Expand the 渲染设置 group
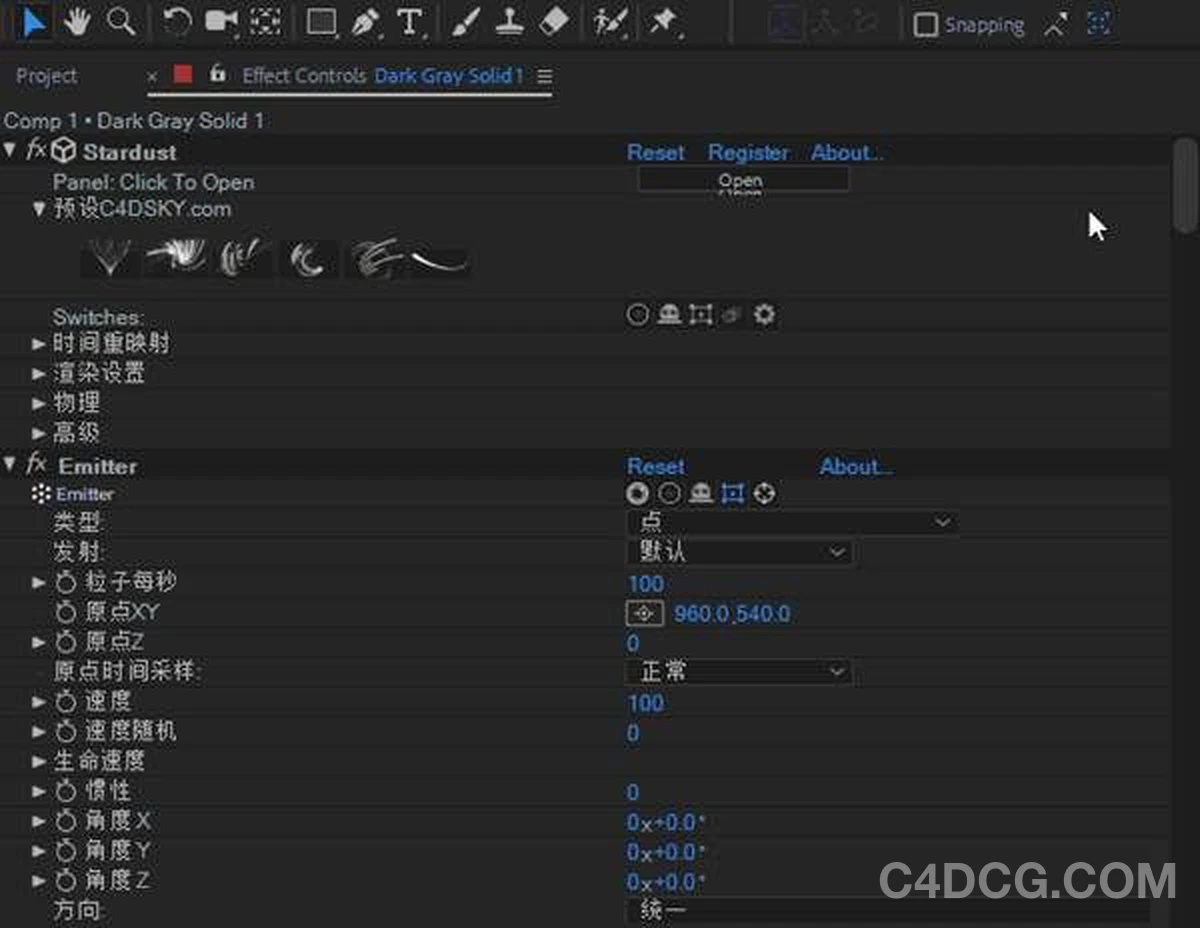Screen dimensions: 1200x928 coord(38,373)
